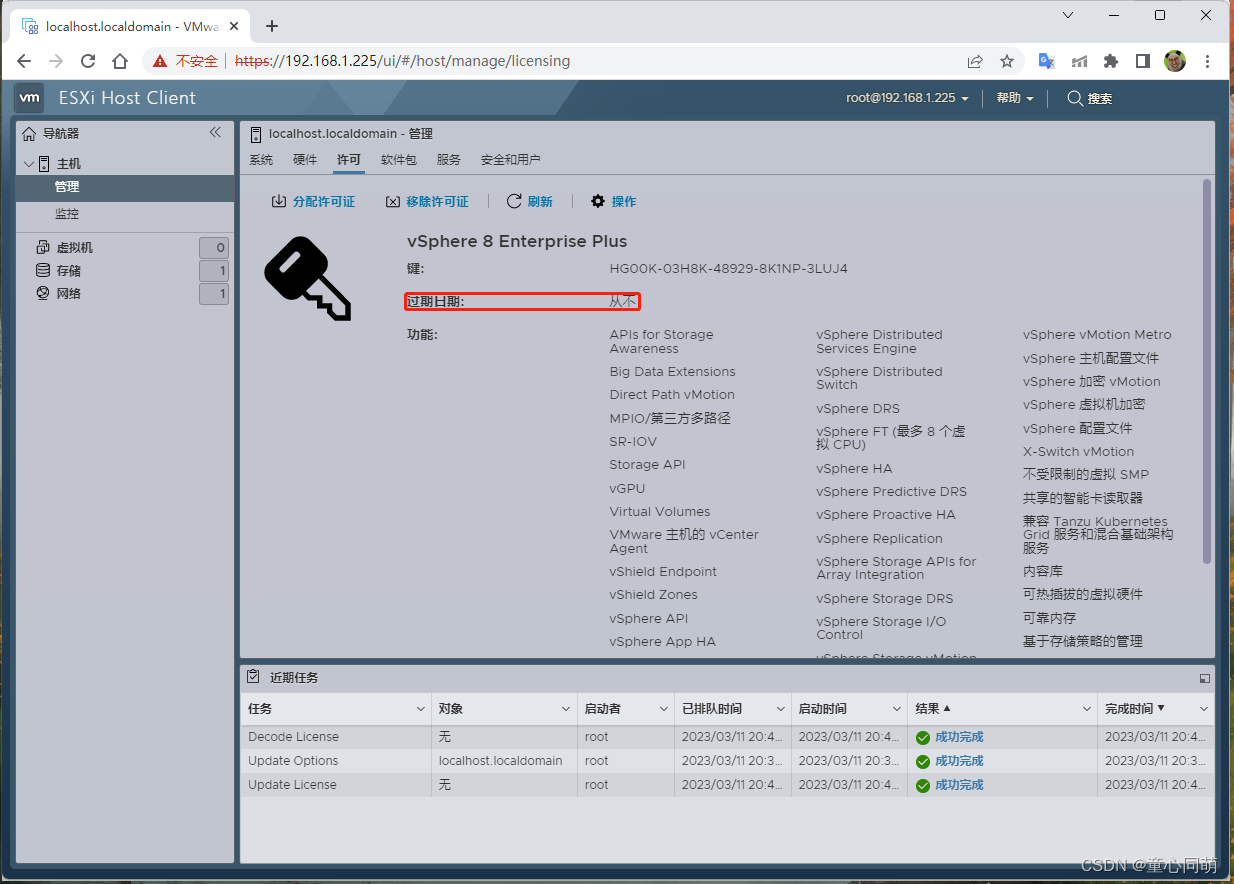Image resolution: width=1234 pixels, height=884 pixels.
Task: Open the browser profile avatar
Action: (x=1175, y=61)
